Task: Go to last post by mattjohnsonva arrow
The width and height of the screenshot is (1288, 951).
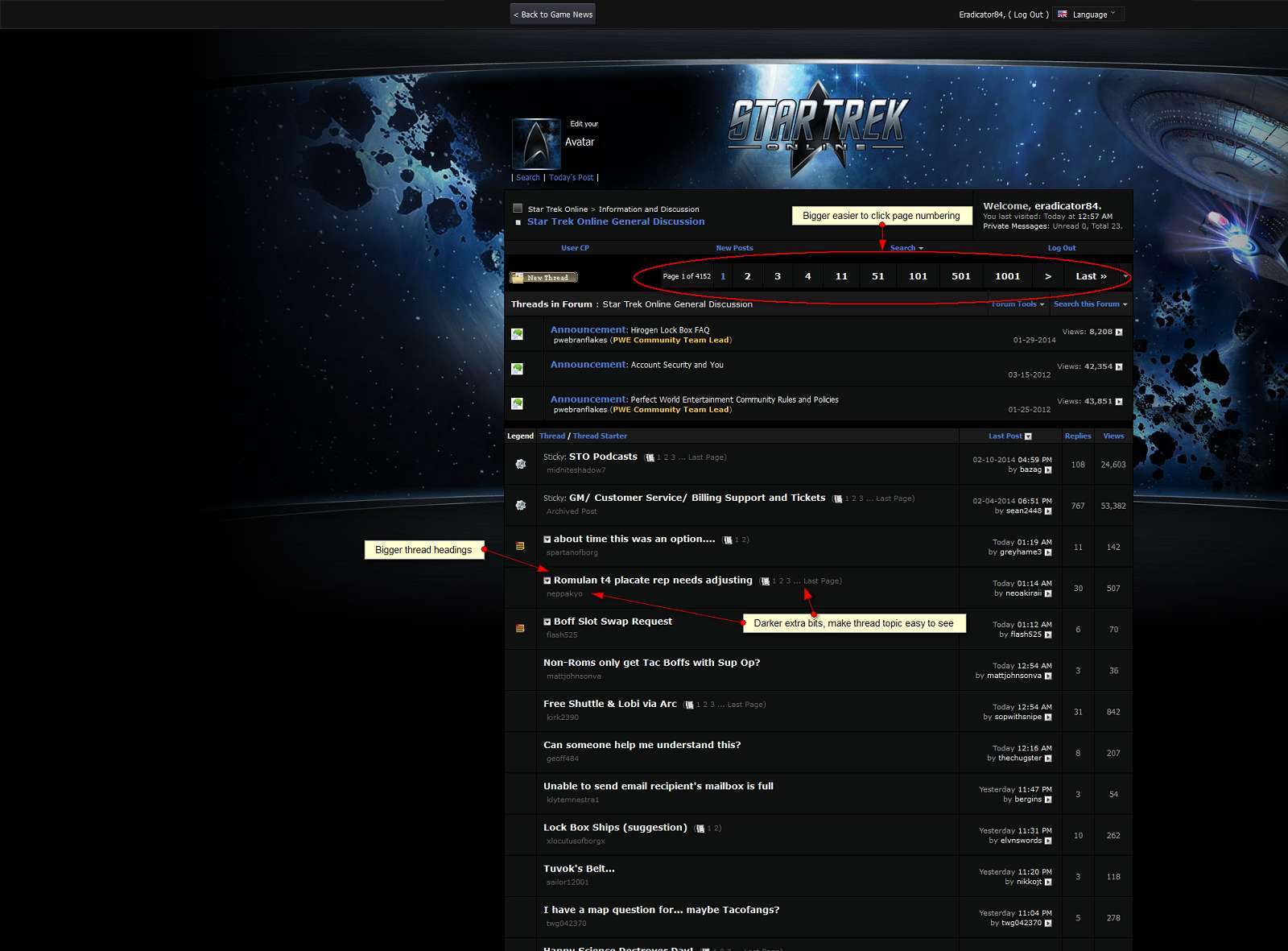Action: coord(1048,676)
